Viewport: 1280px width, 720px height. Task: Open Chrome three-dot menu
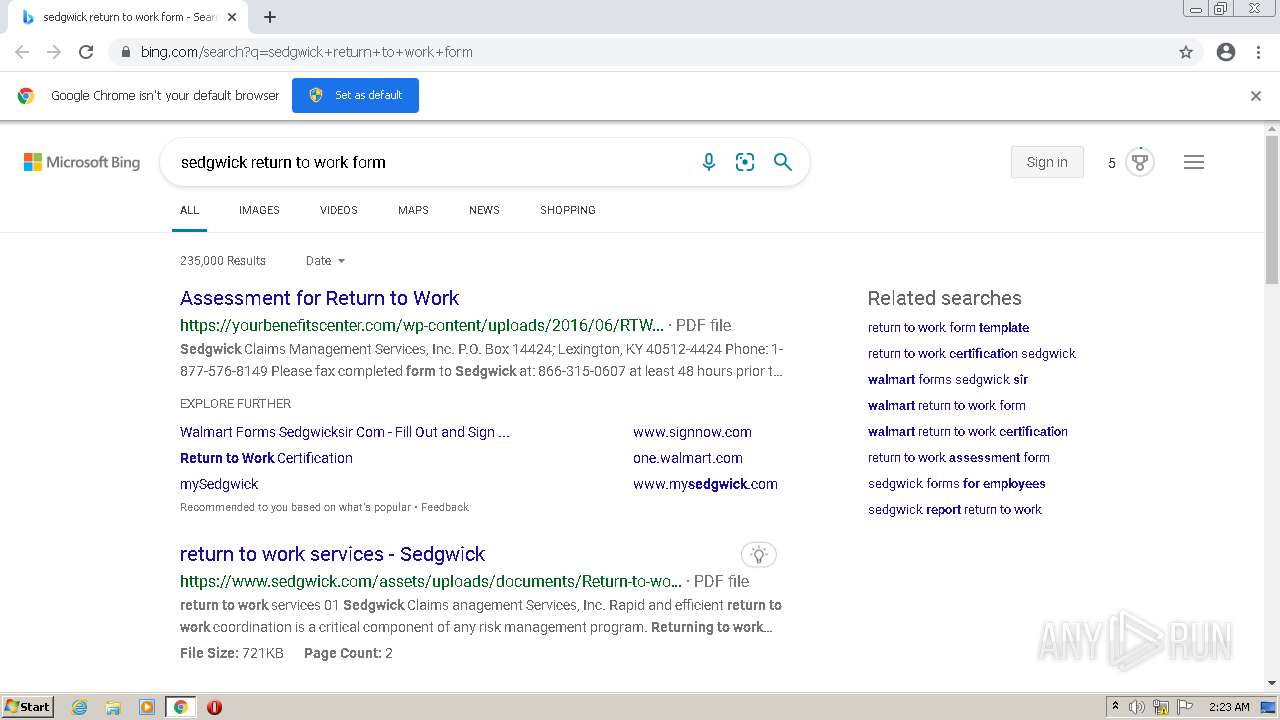1258,52
